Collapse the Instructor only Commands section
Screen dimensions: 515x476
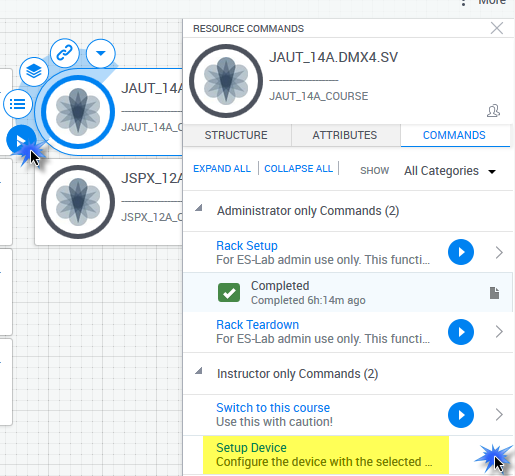(x=199, y=371)
